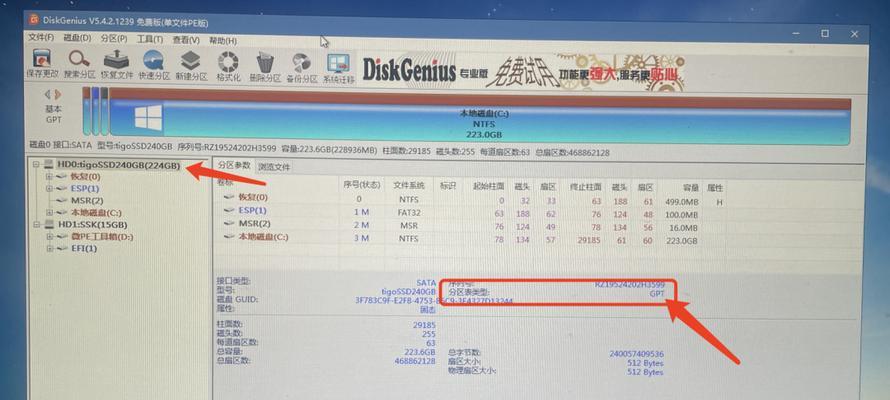
Task: Click the HD1 disk drive icon in tree
Action: (x=49, y=225)
